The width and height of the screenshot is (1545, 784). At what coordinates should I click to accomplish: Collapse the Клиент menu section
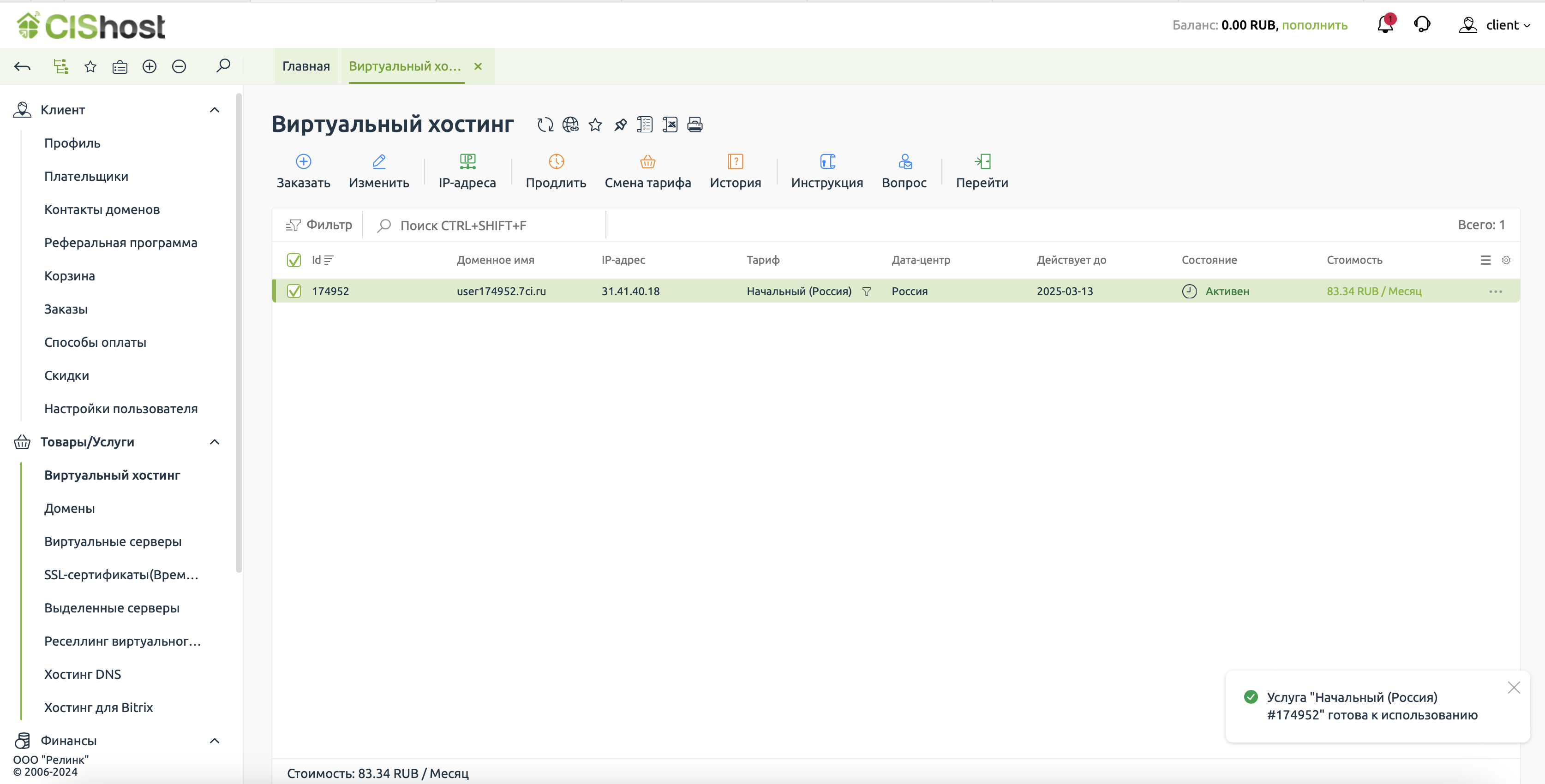click(214, 110)
